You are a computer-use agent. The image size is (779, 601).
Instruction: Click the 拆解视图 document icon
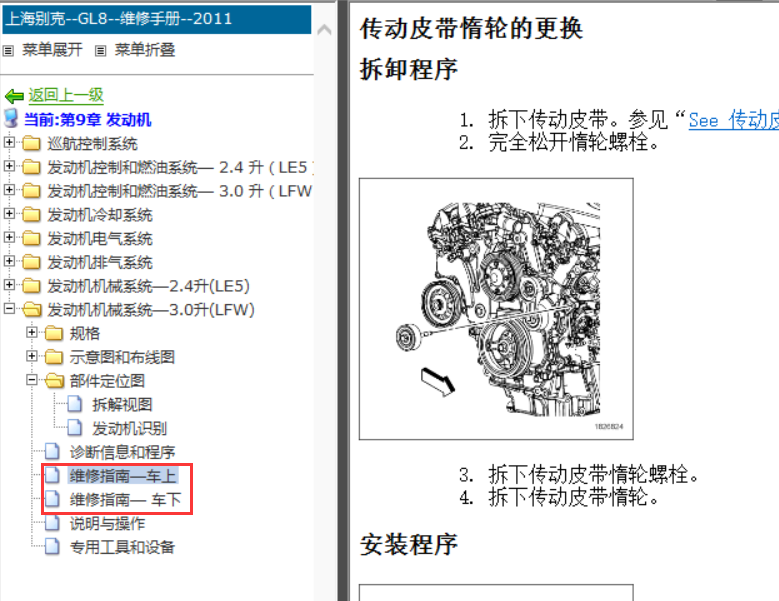75,404
